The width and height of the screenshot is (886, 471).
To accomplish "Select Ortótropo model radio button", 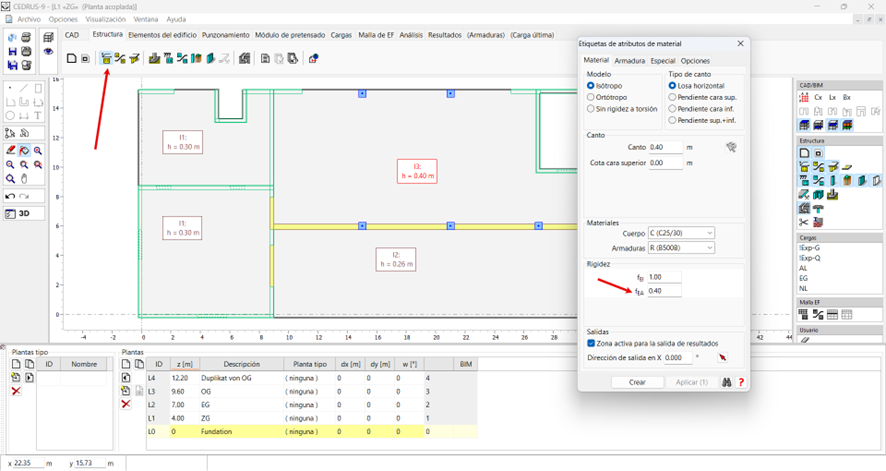I will [590, 97].
